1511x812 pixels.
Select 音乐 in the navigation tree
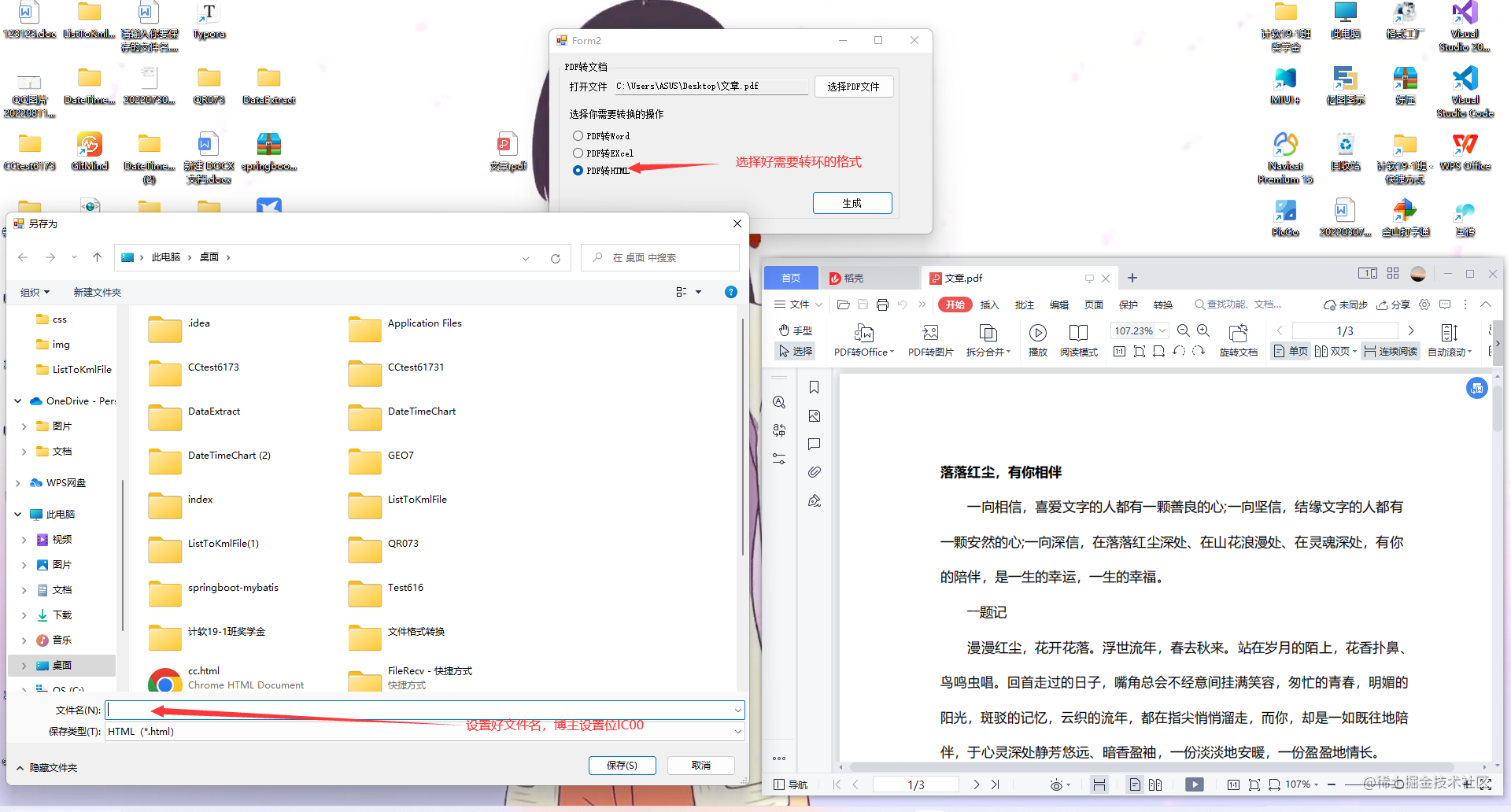pyautogui.click(x=61, y=640)
